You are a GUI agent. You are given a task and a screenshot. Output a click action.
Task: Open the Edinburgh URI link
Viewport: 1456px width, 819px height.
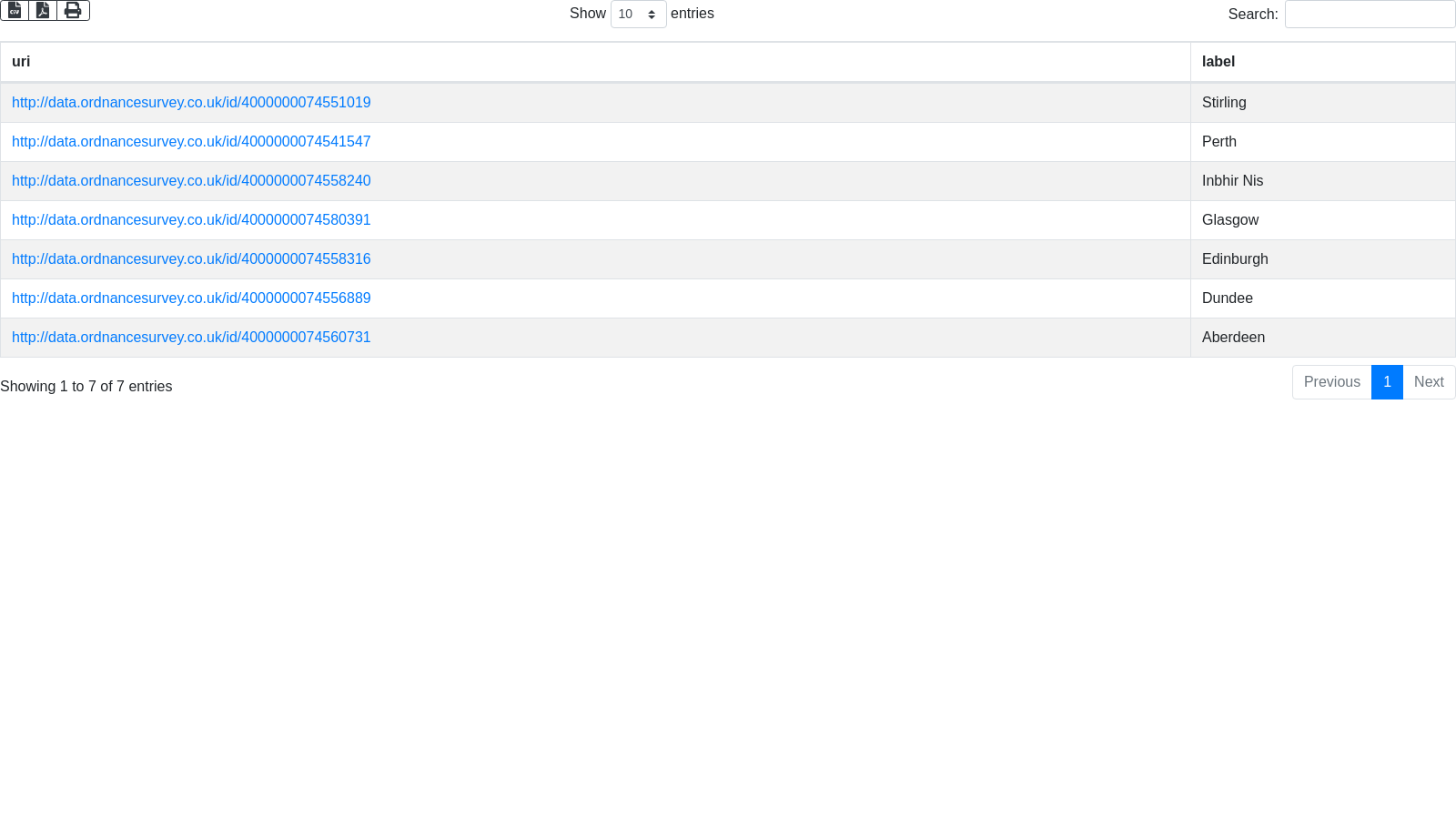tap(191, 259)
